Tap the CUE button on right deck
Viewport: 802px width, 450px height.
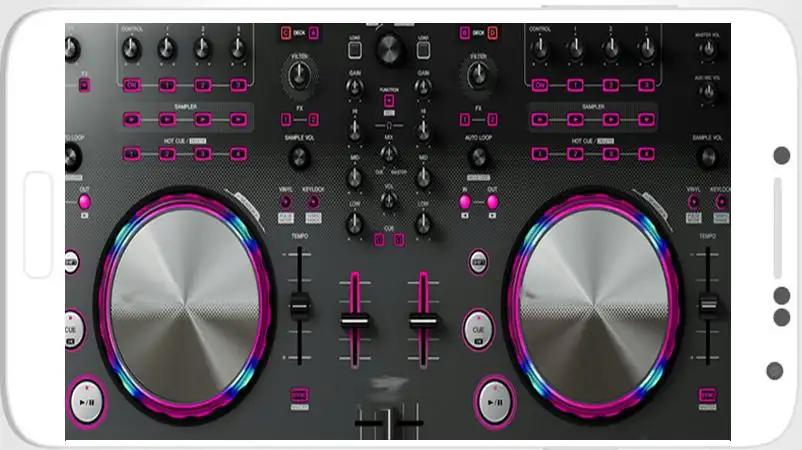click(x=478, y=330)
